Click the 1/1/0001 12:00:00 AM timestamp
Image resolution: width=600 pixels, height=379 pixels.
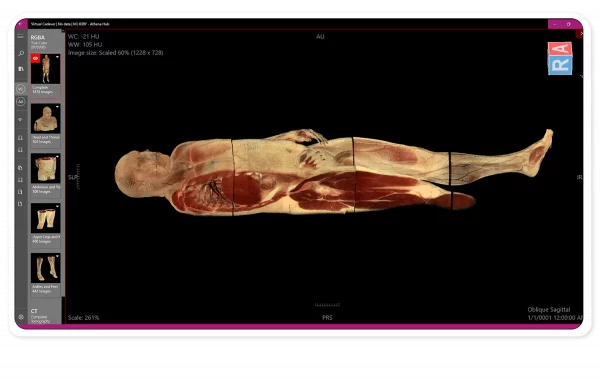pyautogui.click(x=555, y=318)
